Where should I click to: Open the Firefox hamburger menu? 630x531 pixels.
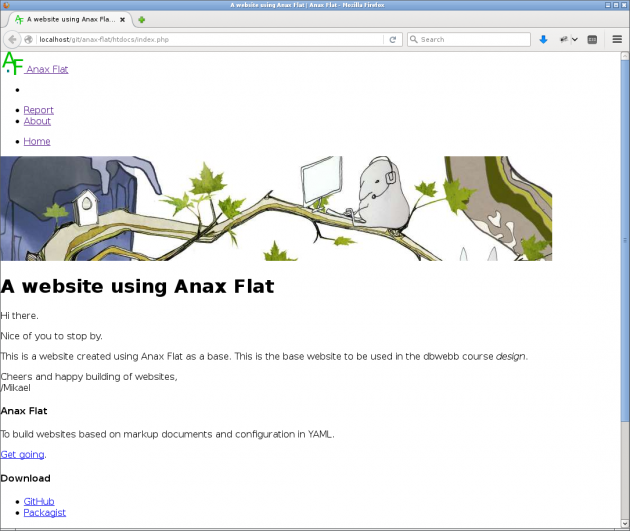(617, 39)
